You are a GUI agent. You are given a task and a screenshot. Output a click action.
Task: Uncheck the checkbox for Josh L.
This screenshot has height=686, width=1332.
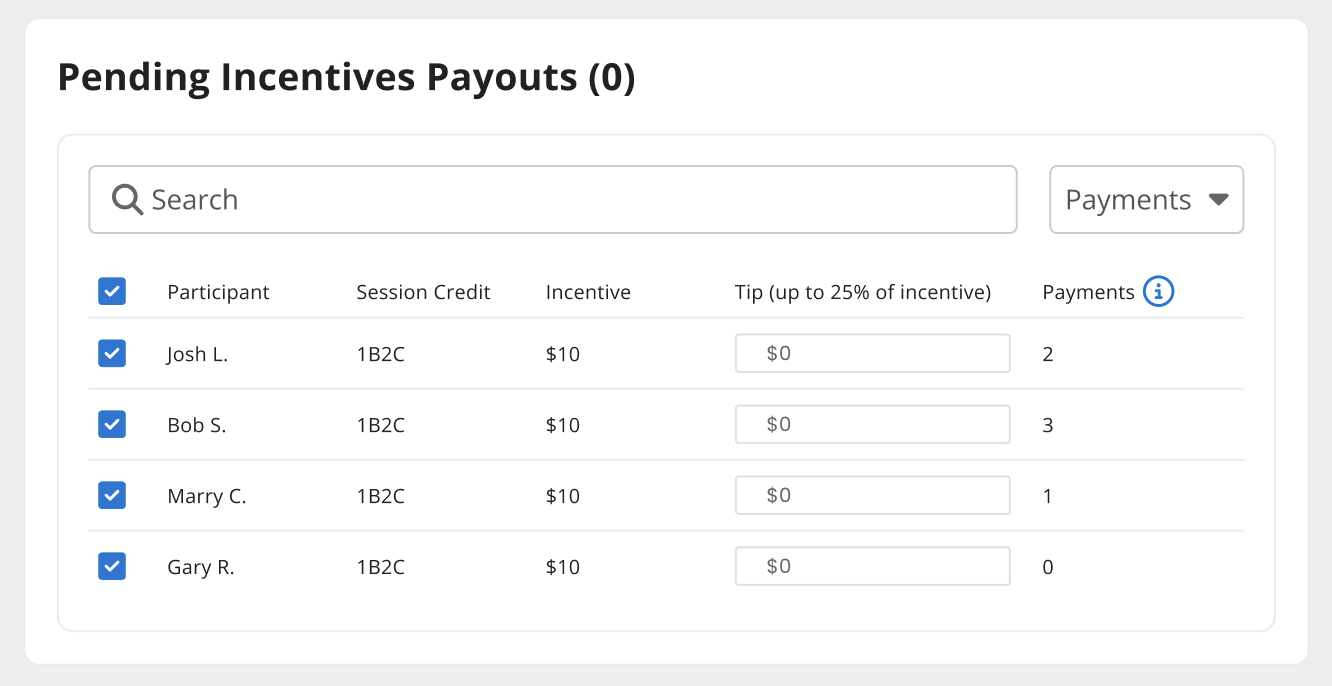112,354
